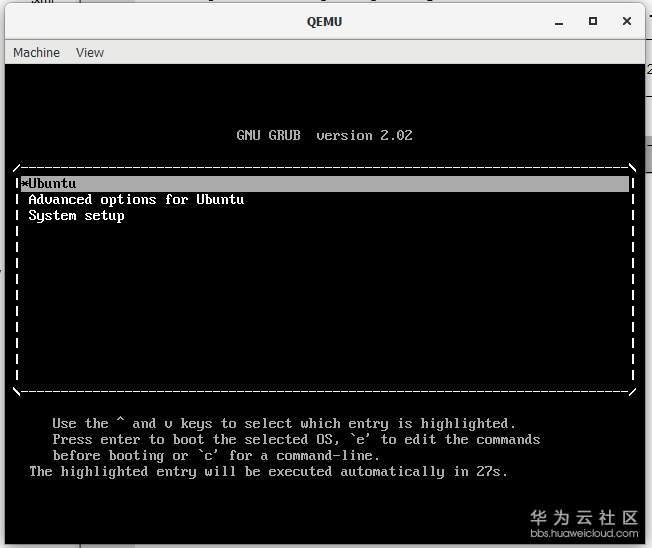Viewport: 652px width, 548px height.
Task: Minimize the QEMU window
Action: [559, 22]
